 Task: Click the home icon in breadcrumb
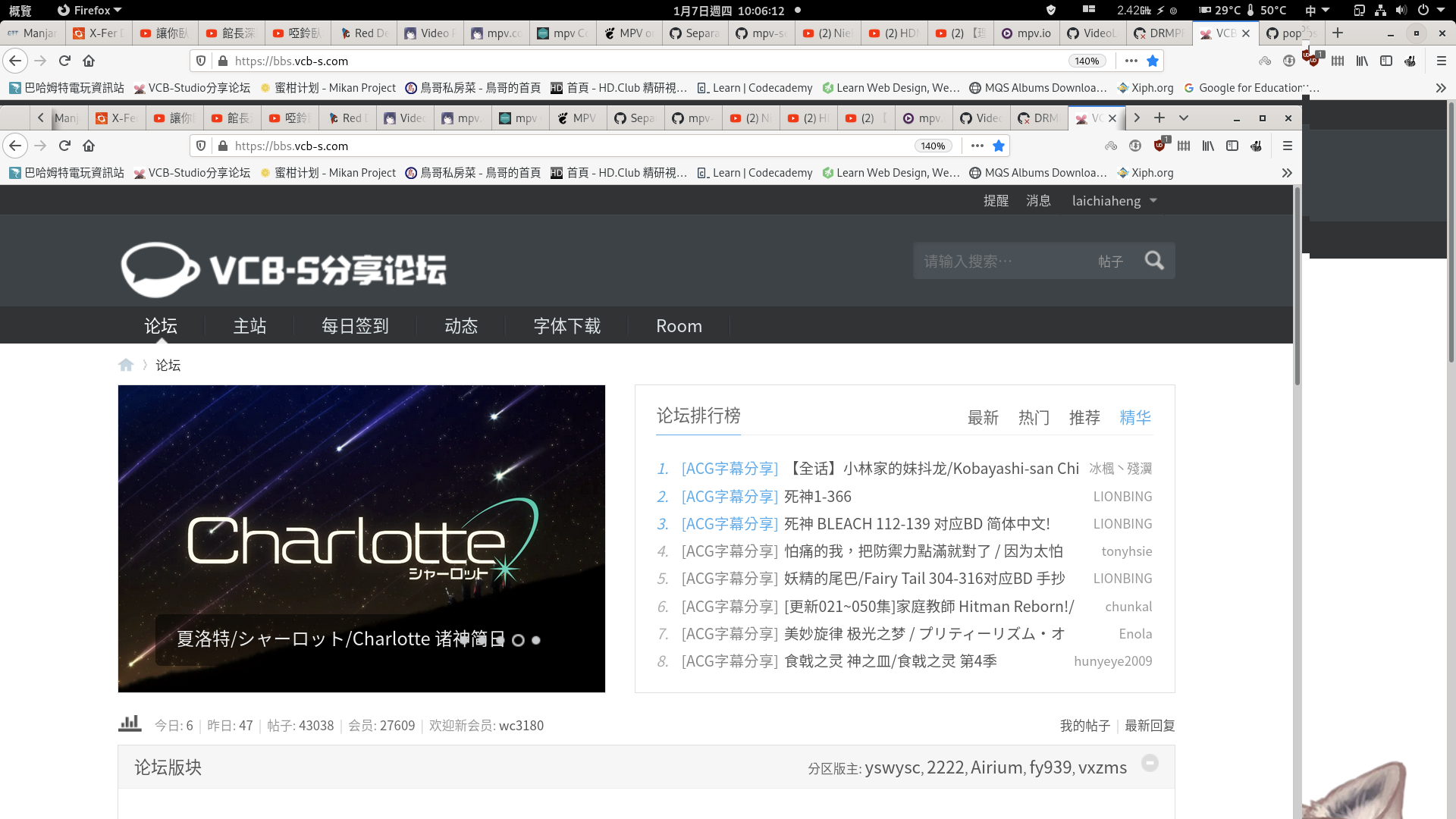coord(126,365)
